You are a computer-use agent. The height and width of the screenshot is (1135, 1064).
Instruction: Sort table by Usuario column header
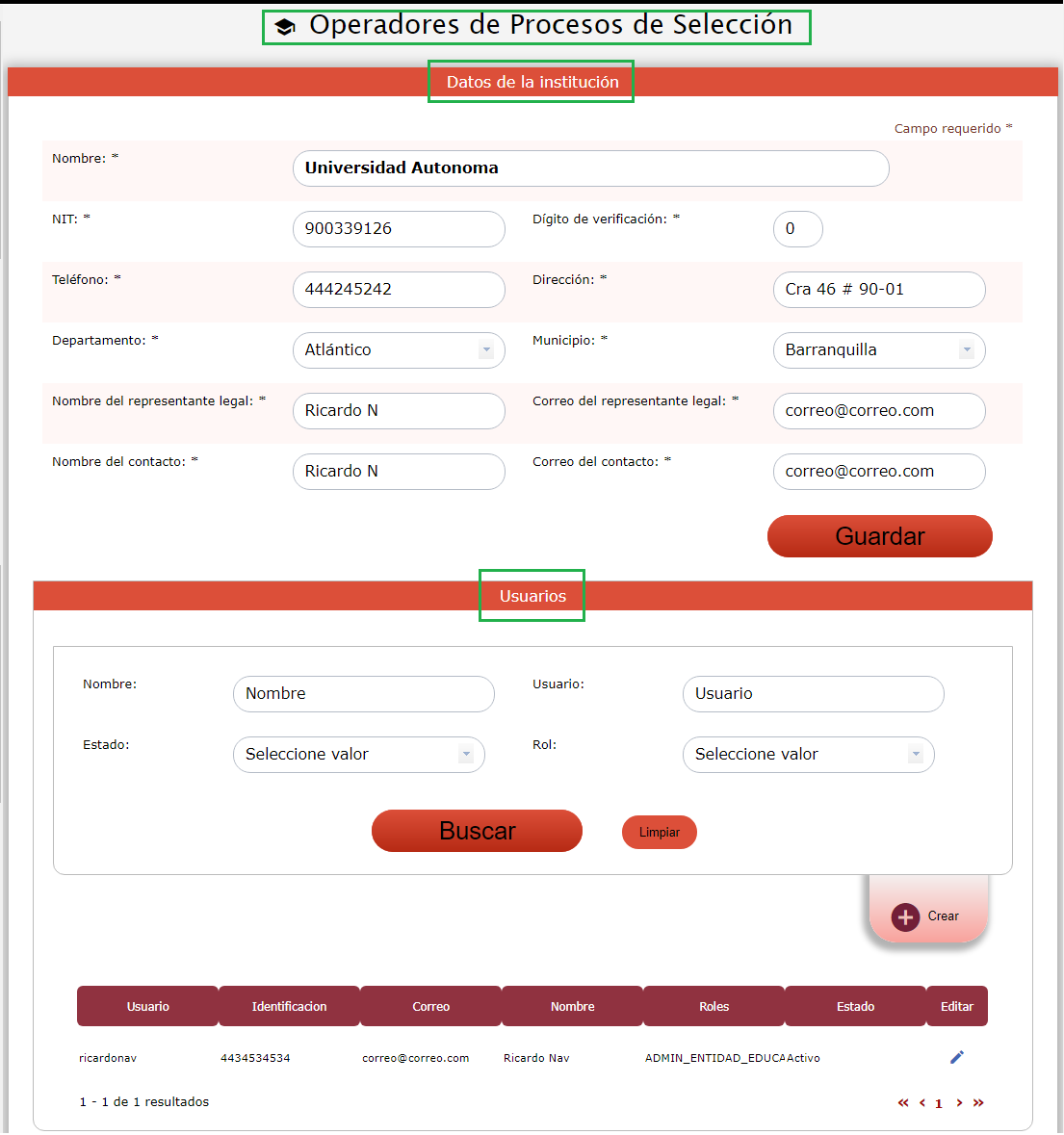[x=147, y=1006]
